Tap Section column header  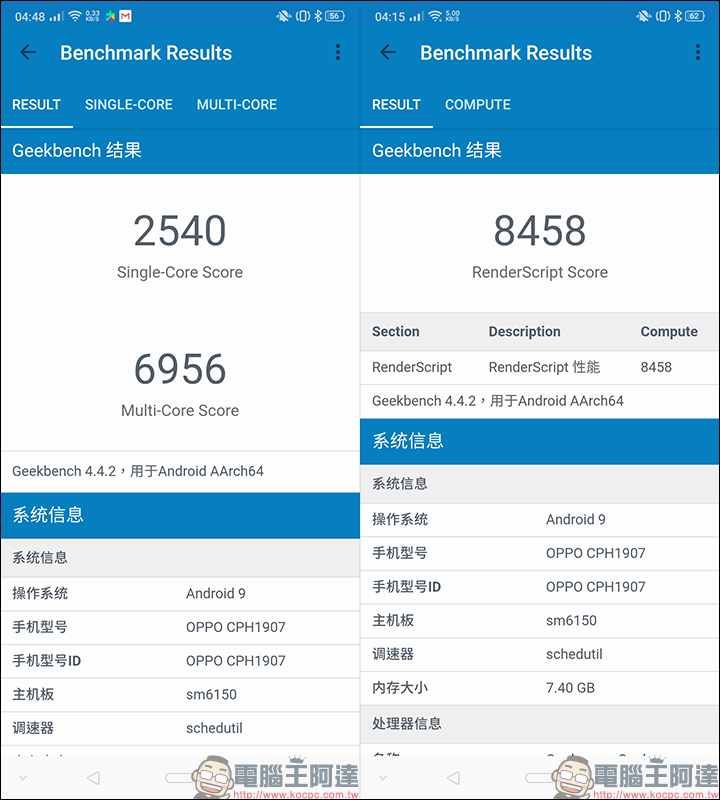point(395,332)
